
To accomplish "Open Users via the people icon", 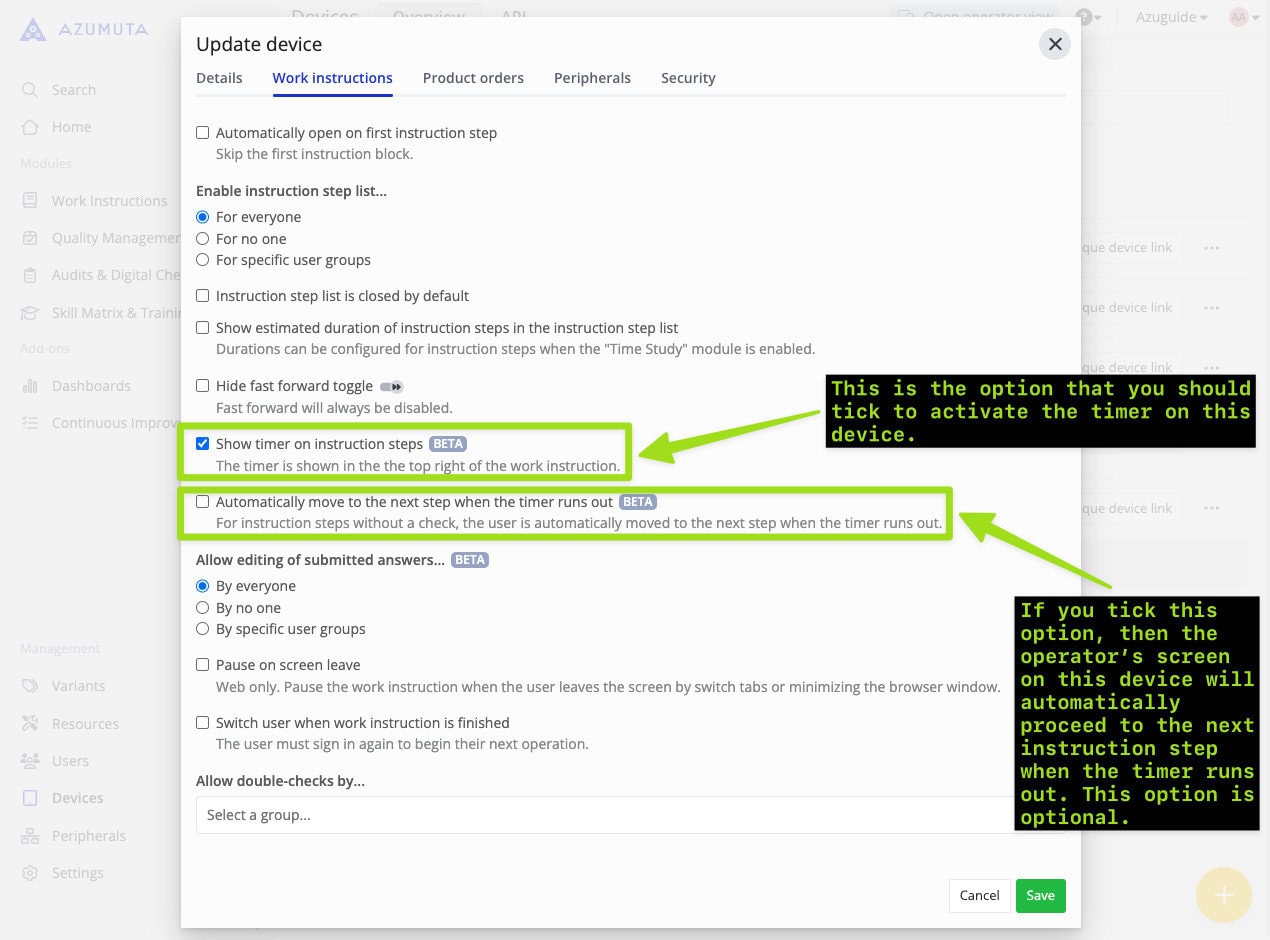I will [x=30, y=761].
